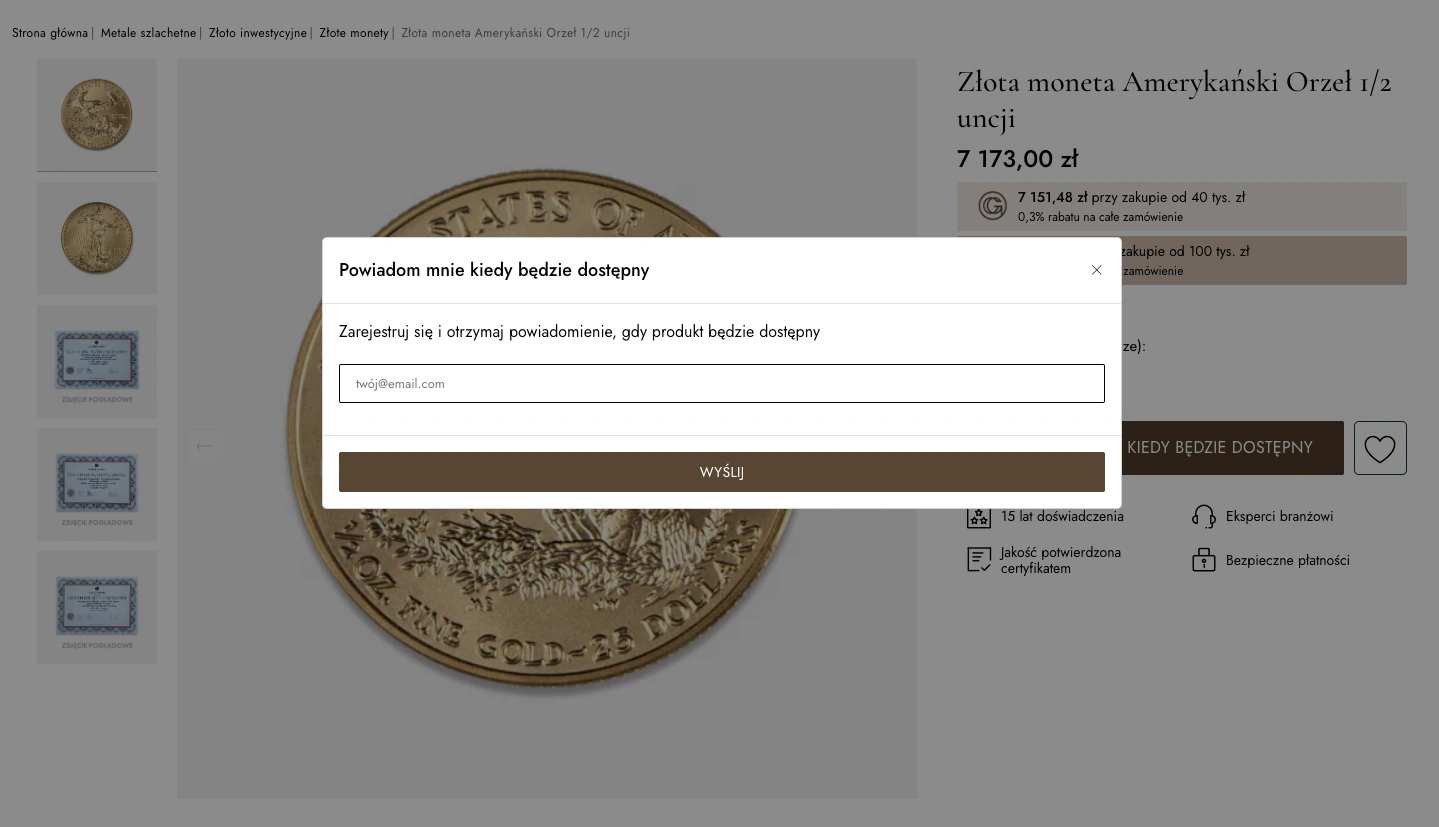Click the Eksperci branżowi headset icon
This screenshot has height=827, width=1439.
[x=1203, y=517]
